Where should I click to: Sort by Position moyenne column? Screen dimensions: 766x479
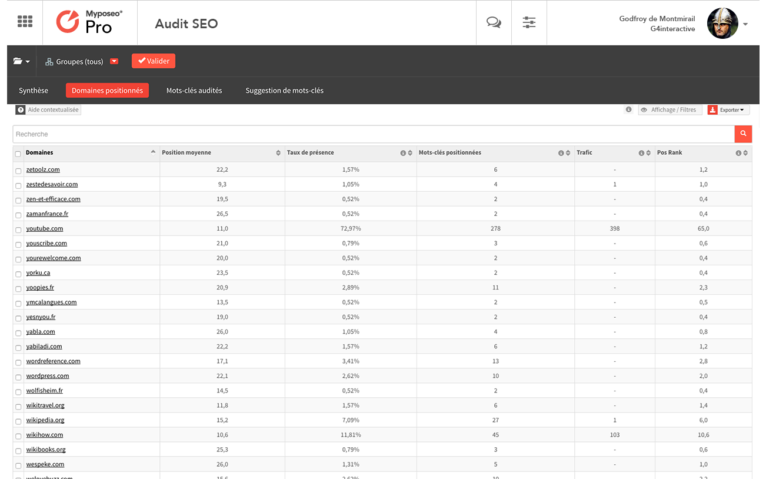click(278, 153)
